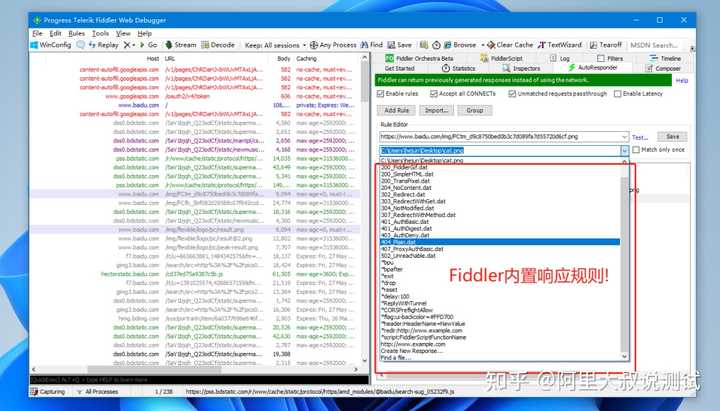Open Find sessions tool
This screenshot has width=720, height=411.
tap(372, 45)
